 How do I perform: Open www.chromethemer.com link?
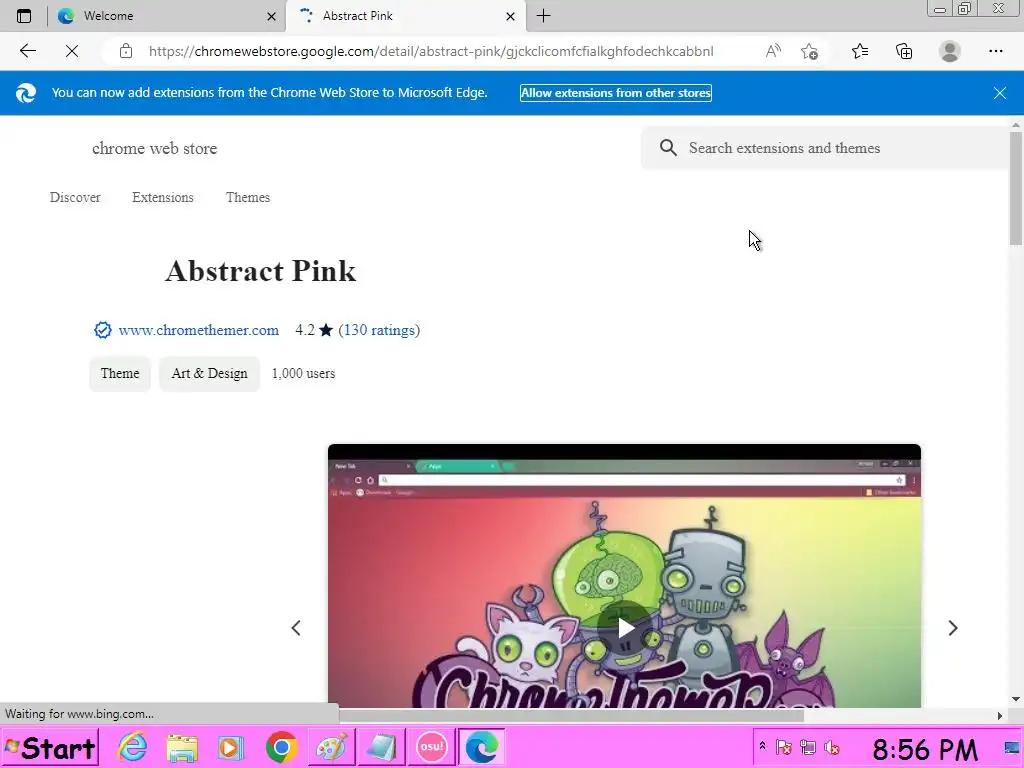coord(199,330)
